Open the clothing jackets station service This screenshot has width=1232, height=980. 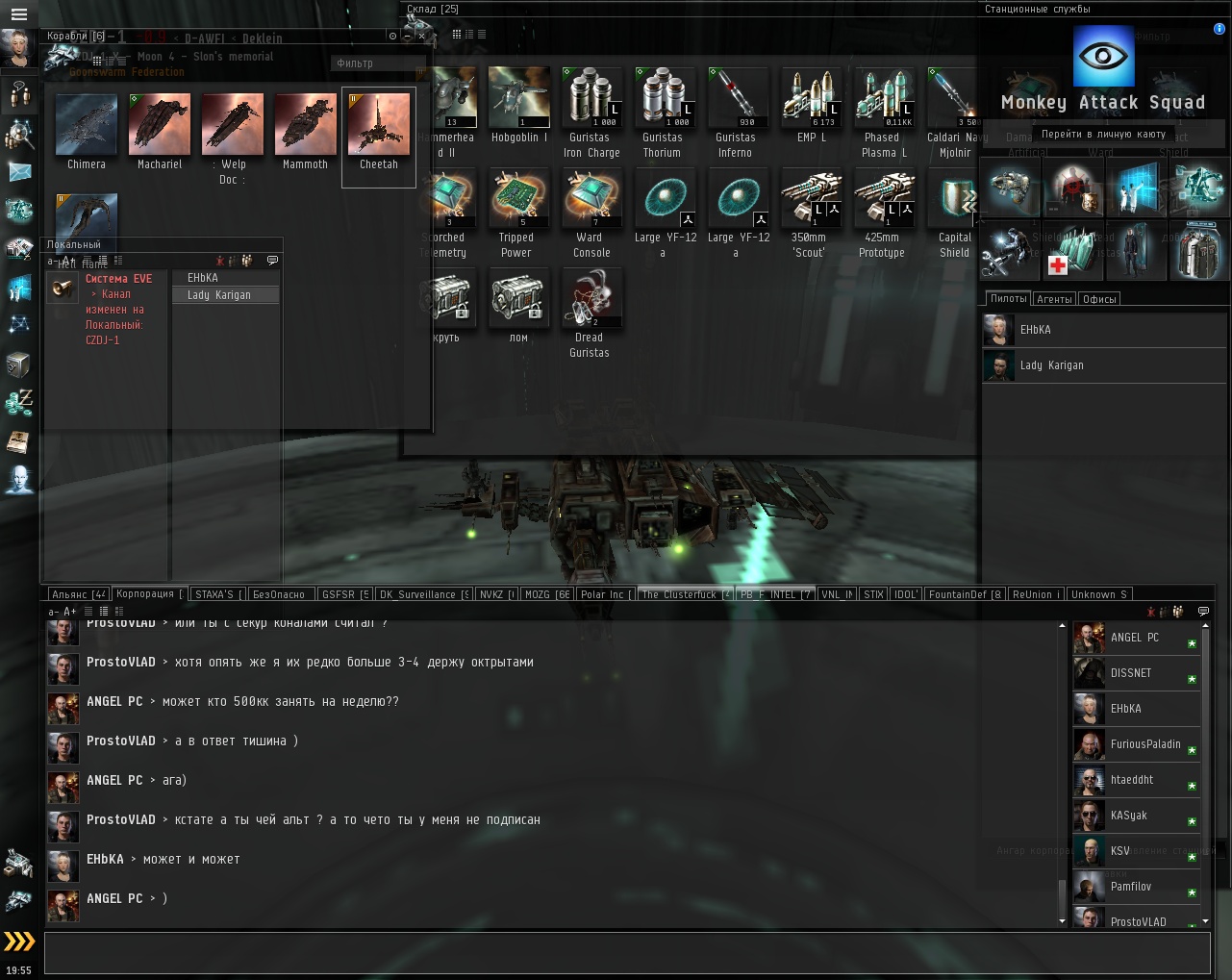(1198, 250)
